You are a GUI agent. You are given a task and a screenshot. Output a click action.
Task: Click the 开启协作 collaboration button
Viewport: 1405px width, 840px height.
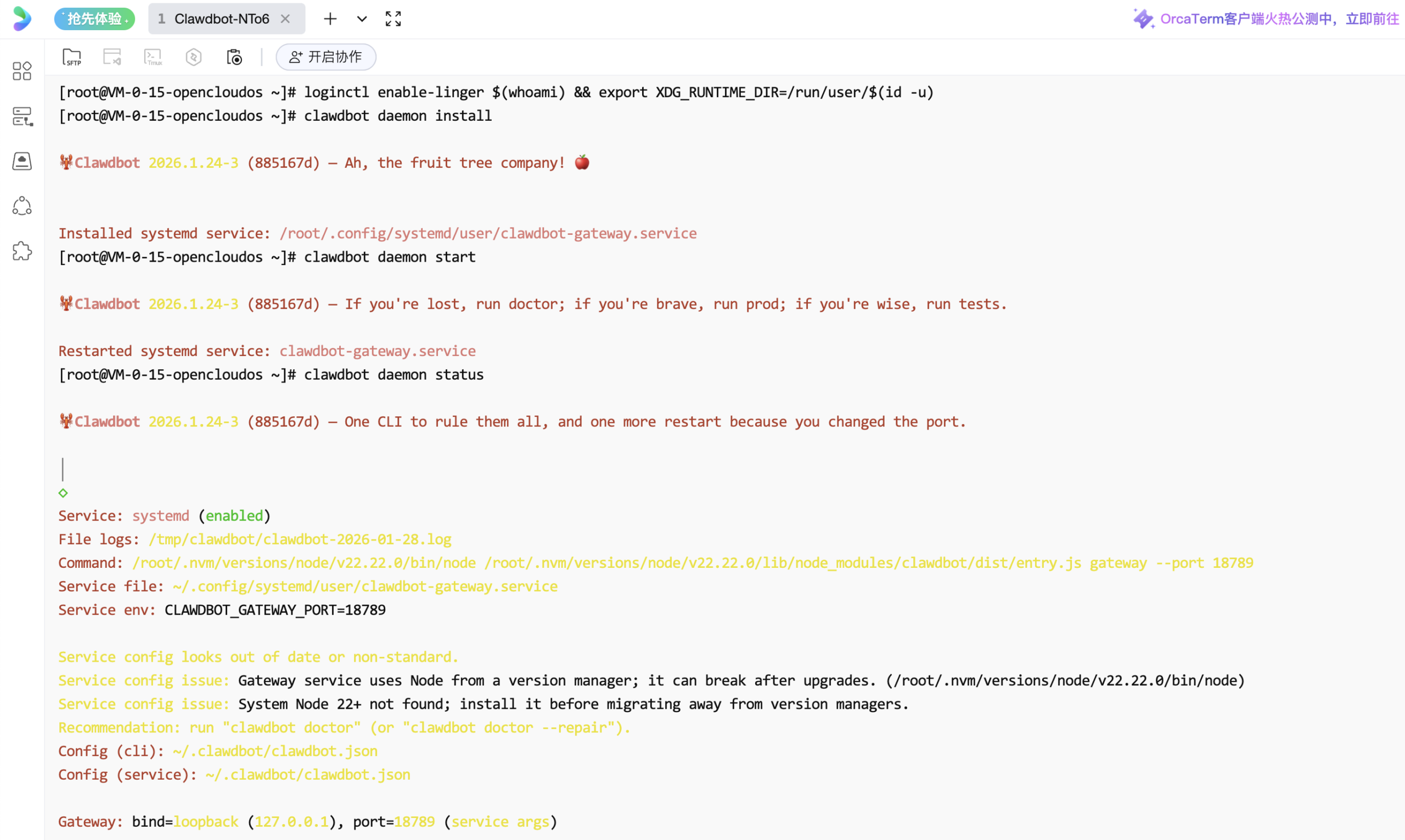pyautogui.click(x=325, y=57)
